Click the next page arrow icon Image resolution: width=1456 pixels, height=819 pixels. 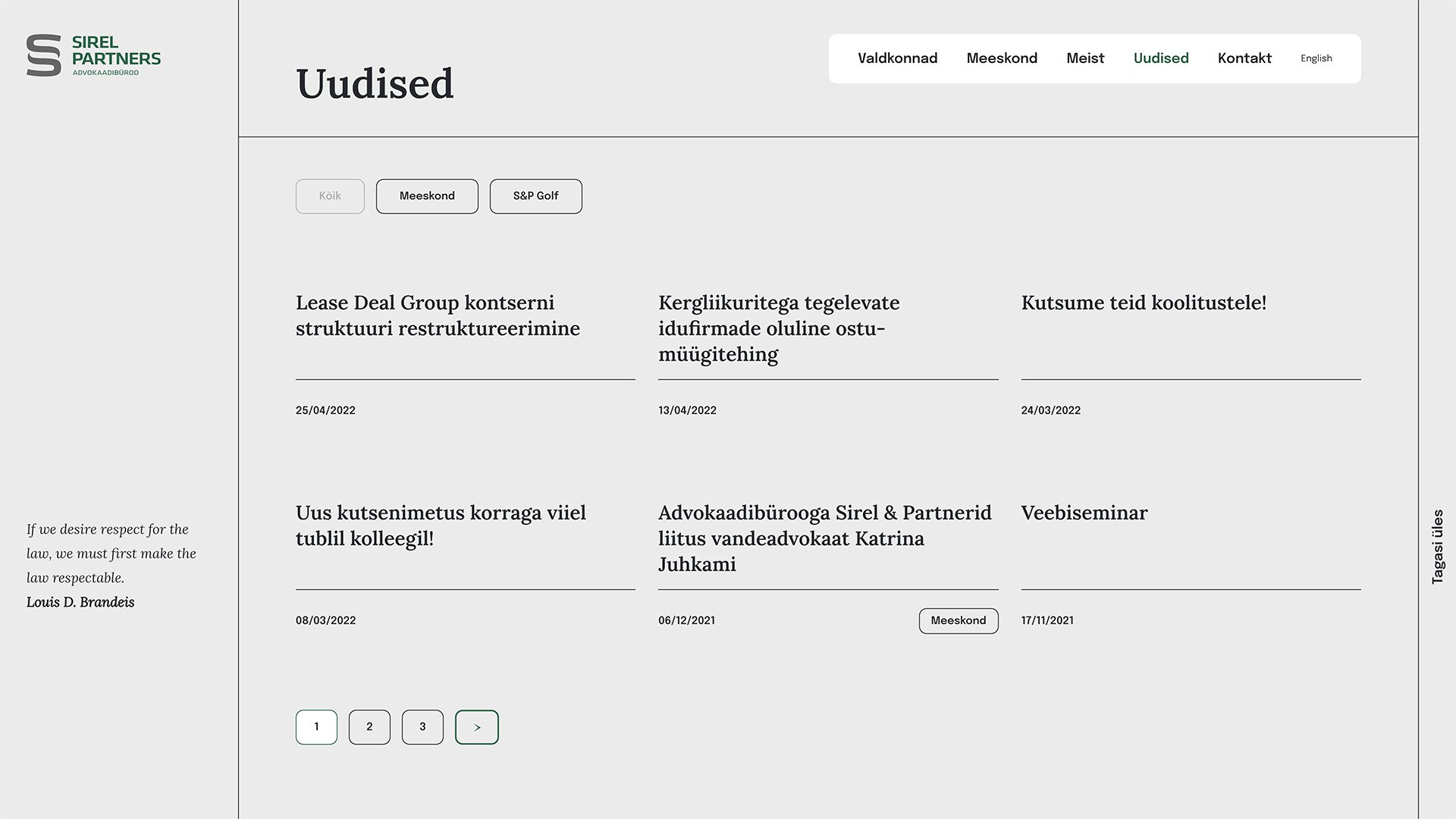(x=476, y=726)
